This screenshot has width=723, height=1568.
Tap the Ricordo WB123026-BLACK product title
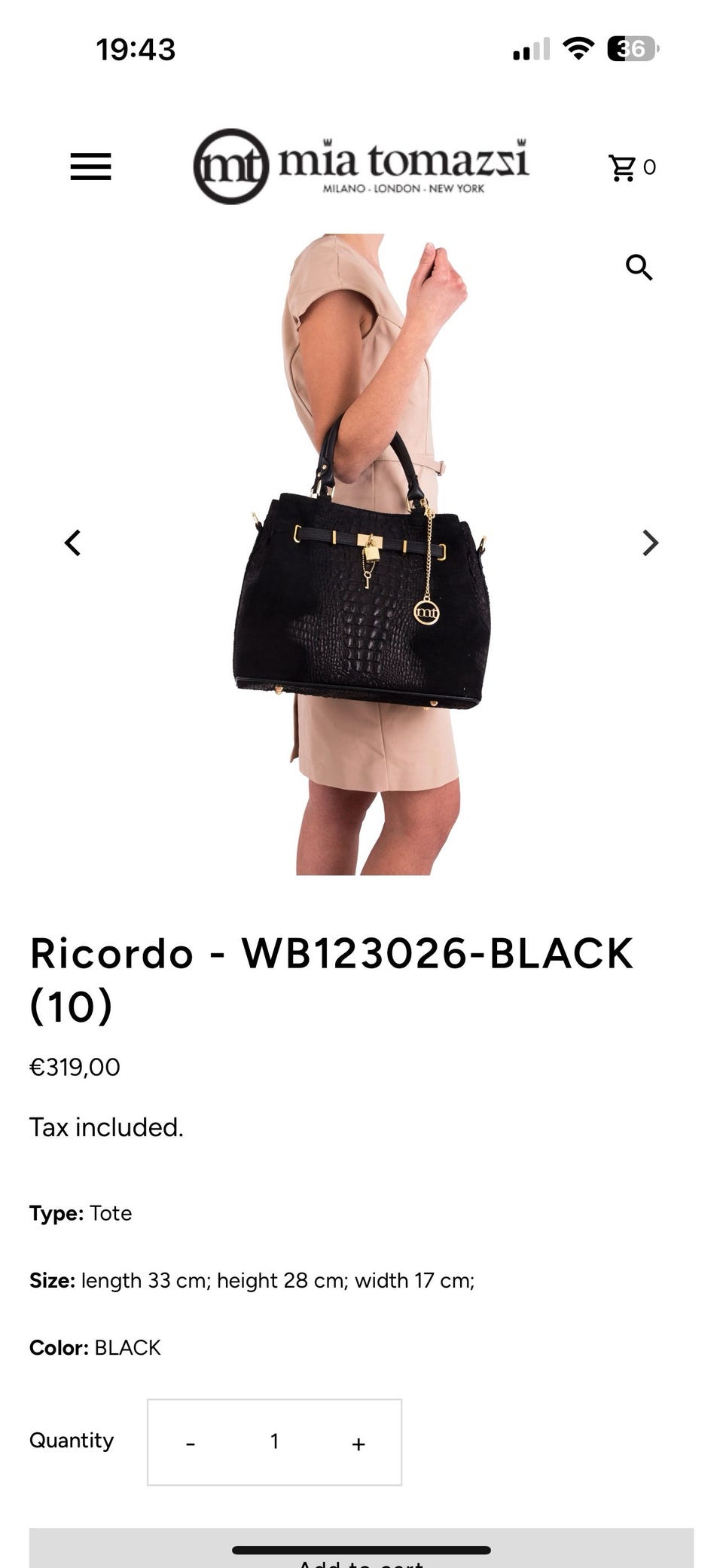click(331, 979)
